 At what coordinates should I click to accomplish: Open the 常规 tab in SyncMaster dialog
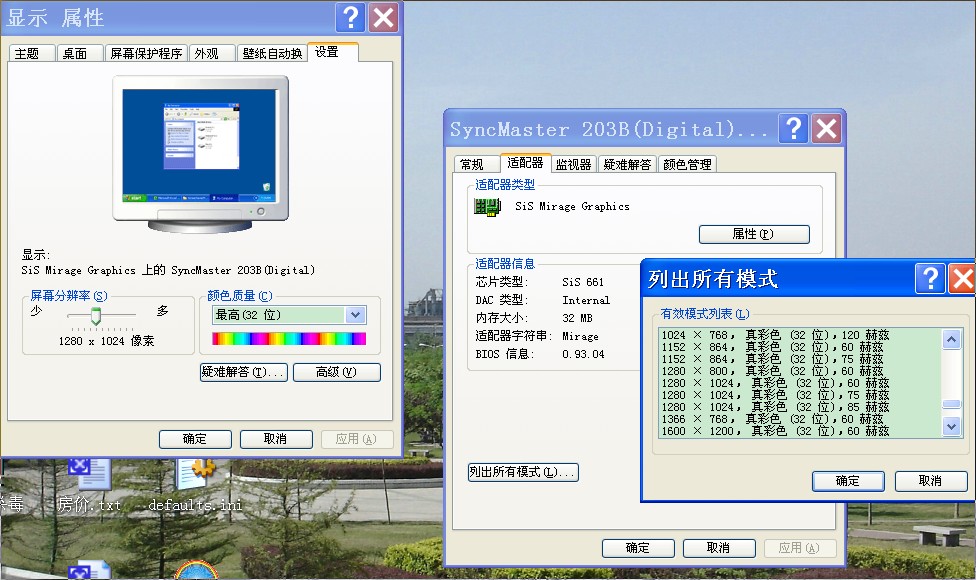coord(477,164)
